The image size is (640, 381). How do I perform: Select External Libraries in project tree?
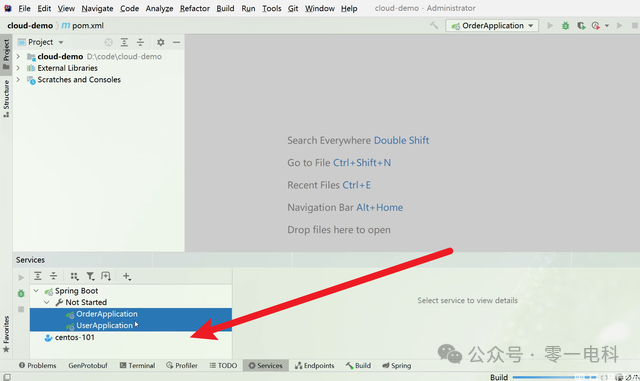(67, 68)
